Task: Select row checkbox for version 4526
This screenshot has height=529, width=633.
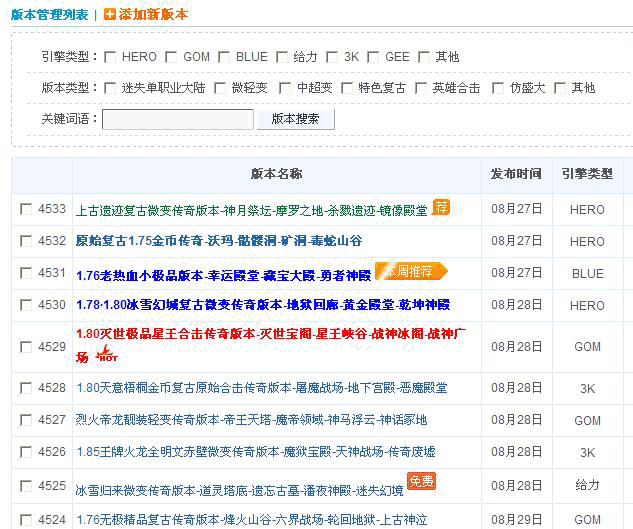Action: click(26, 452)
